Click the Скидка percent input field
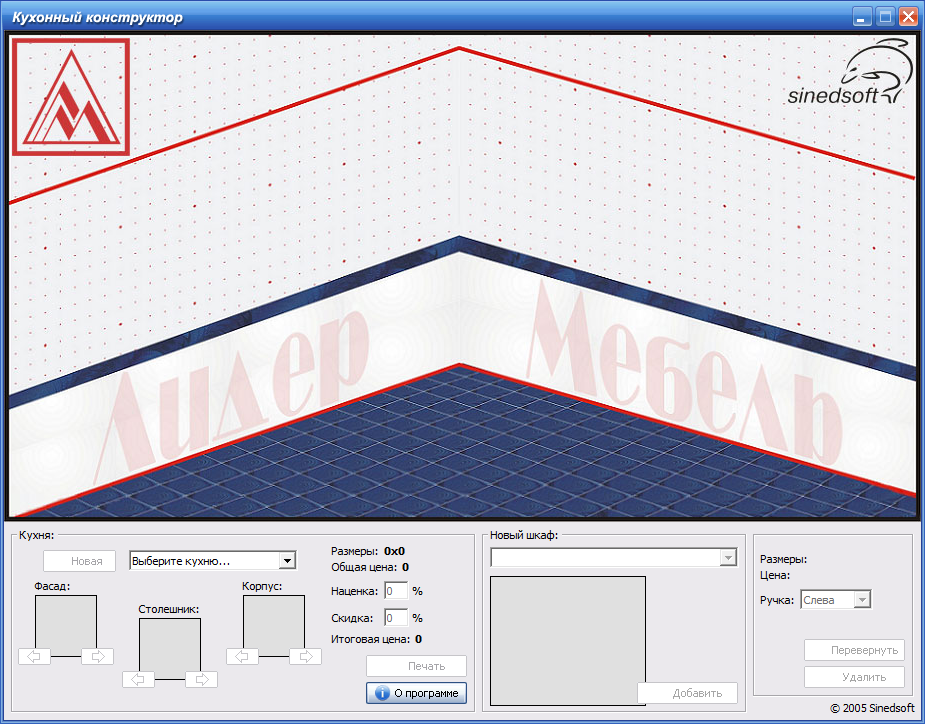The image size is (925, 724). [396, 618]
